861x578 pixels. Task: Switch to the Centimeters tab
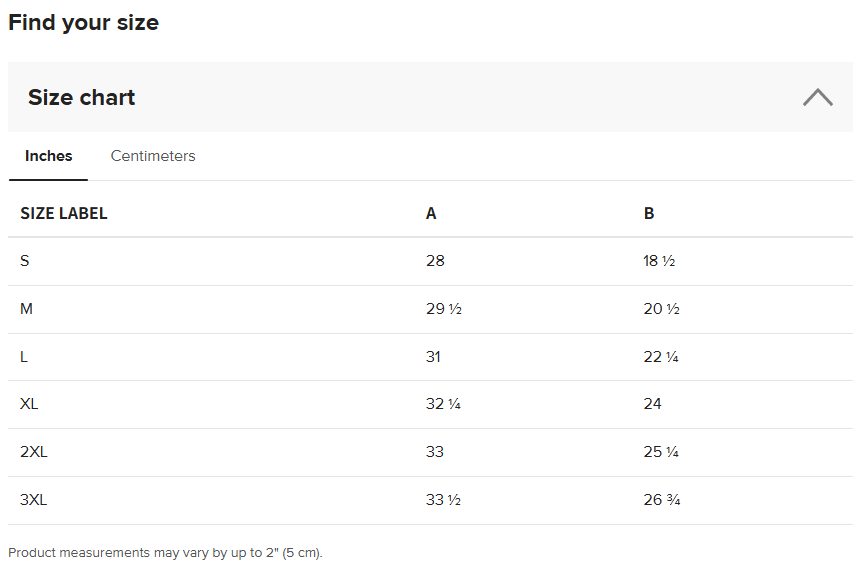(153, 156)
